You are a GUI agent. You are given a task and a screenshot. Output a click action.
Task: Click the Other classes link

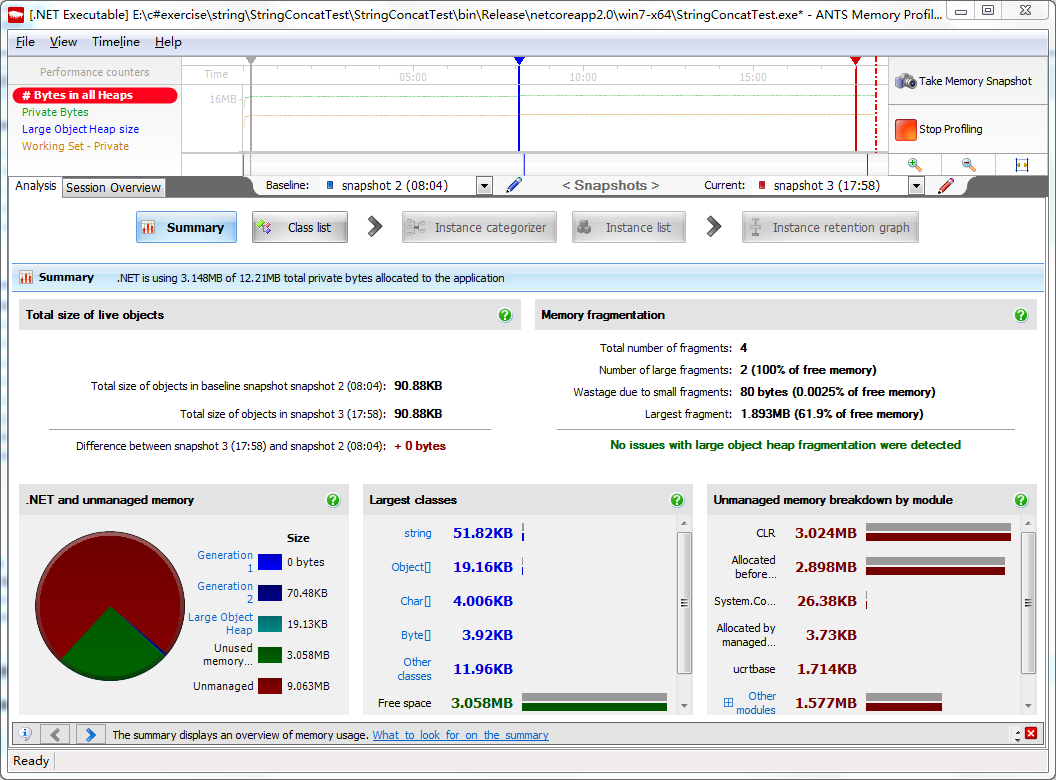pyautogui.click(x=414, y=669)
